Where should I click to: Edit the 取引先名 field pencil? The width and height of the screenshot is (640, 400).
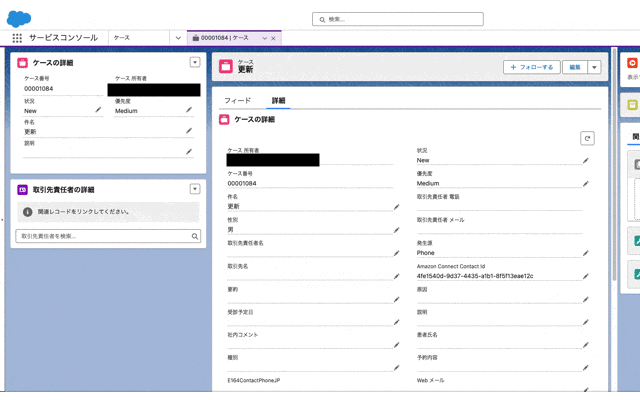[396, 276]
